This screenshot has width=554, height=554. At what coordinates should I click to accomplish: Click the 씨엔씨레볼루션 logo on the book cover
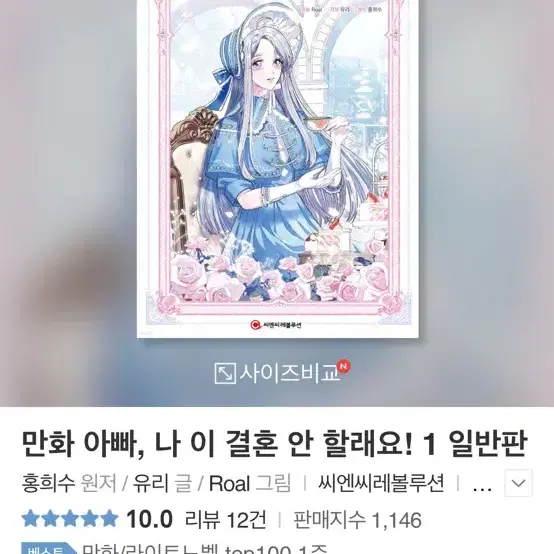click(276, 325)
